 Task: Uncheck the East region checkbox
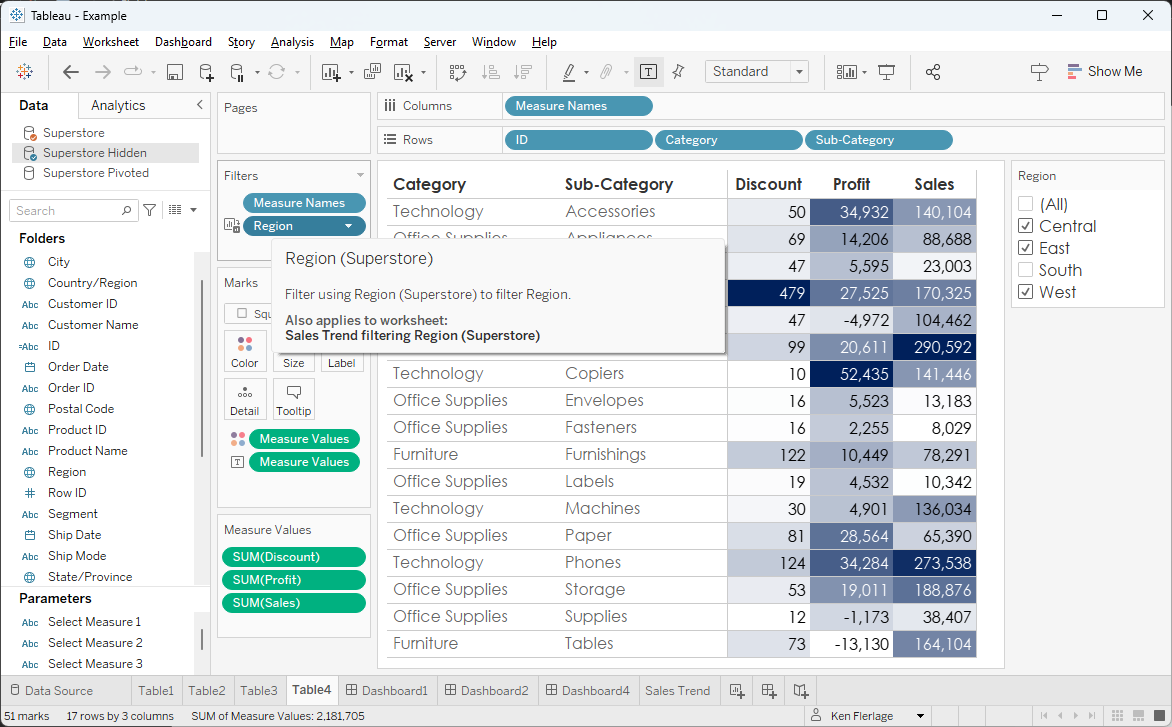pos(1026,248)
